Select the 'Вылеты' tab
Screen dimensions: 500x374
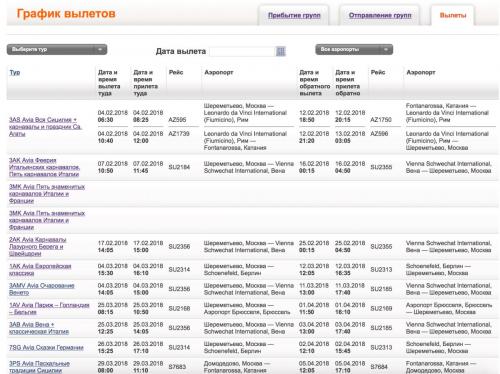point(453,15)
